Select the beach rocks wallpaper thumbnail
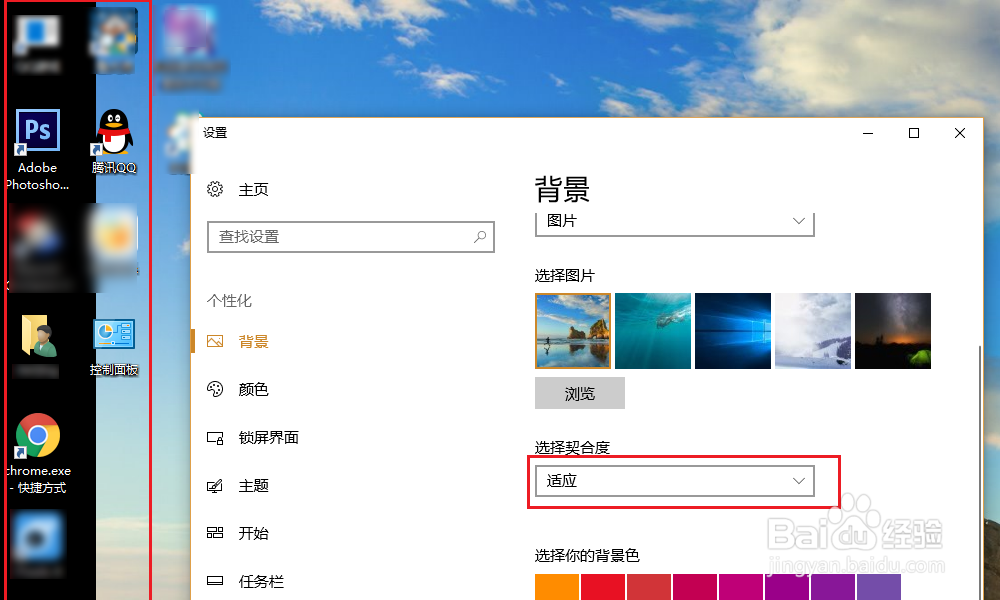The height and width of the screenshot is (600, 1000). coord(573,331)
